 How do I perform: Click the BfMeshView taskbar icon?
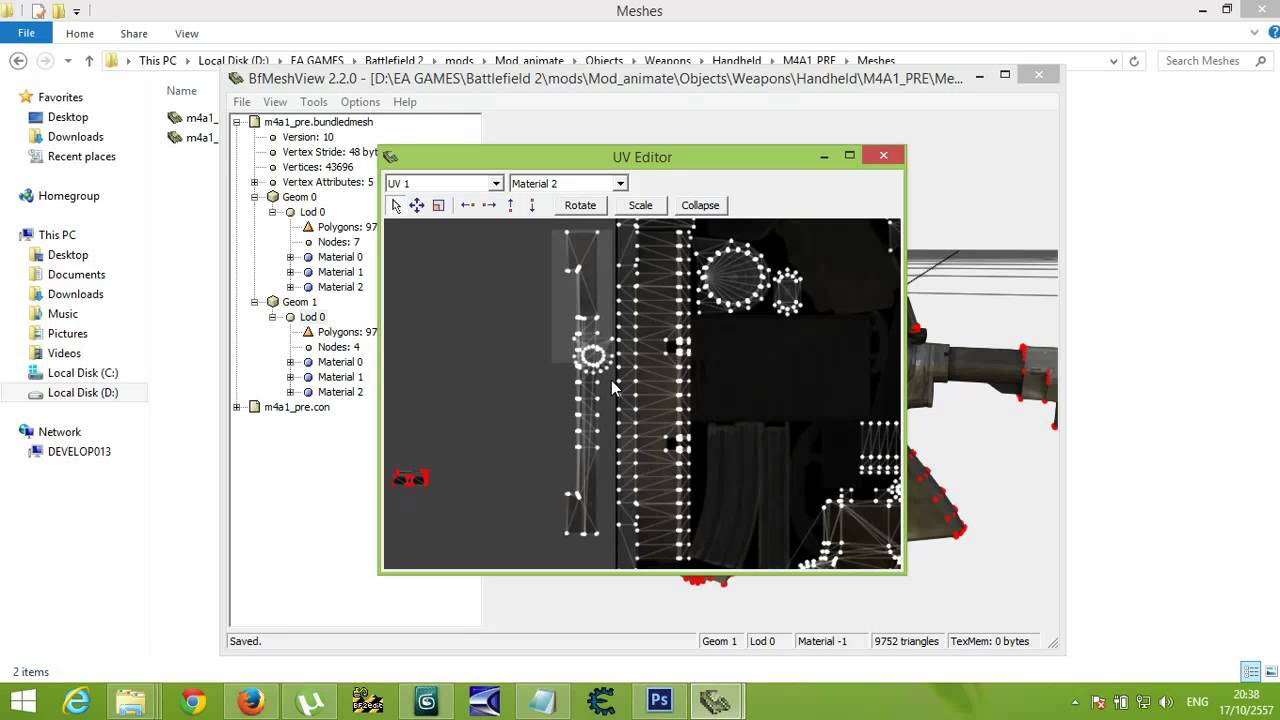point(715,702)
